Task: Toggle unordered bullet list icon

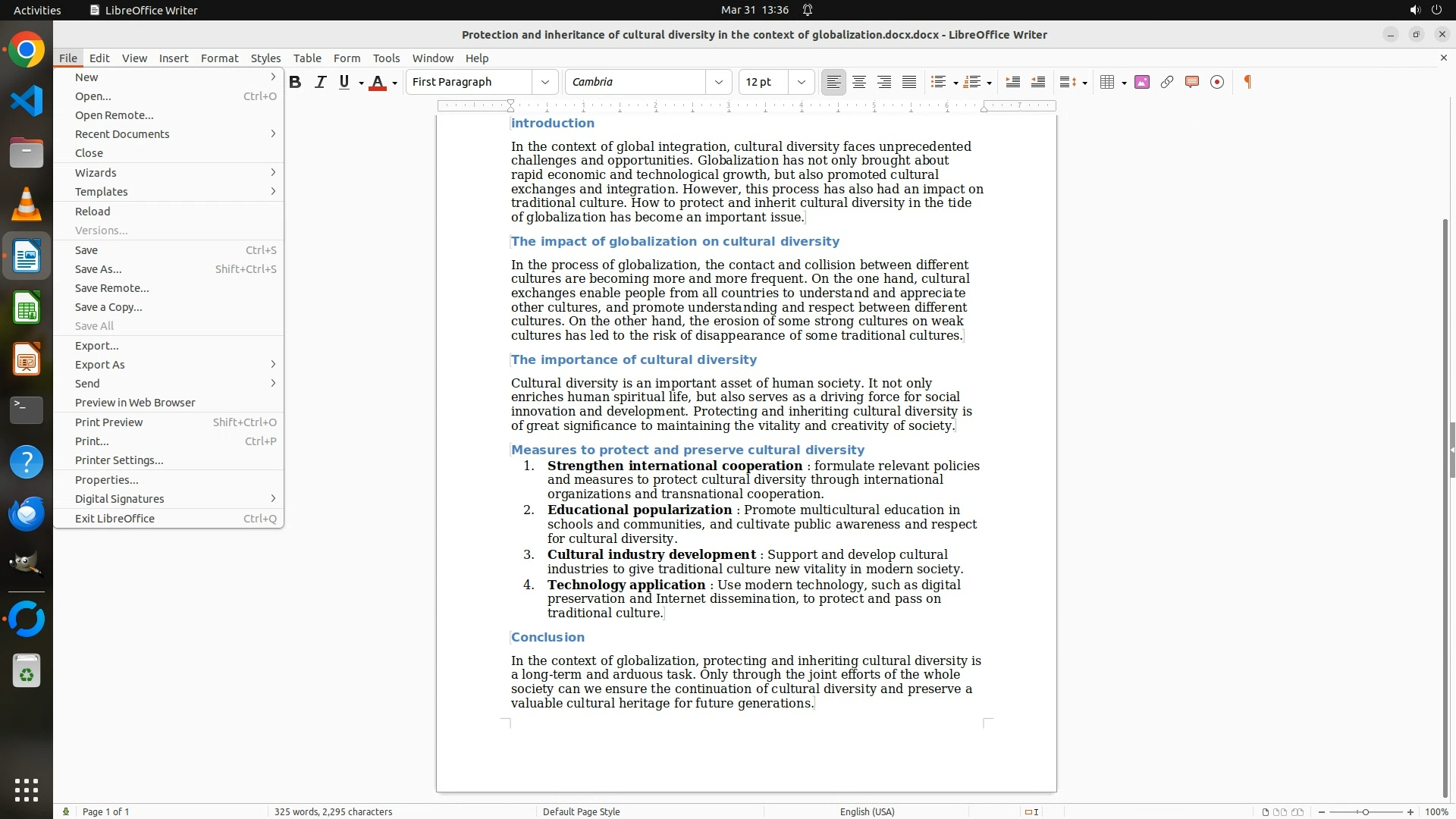Action: click(938, 82)
